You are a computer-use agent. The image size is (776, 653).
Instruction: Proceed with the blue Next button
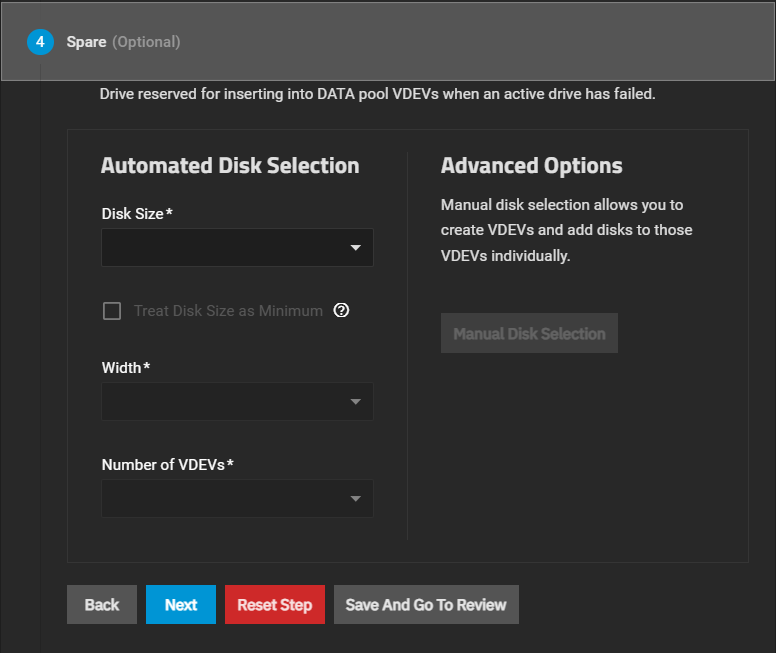coord(181,604)
